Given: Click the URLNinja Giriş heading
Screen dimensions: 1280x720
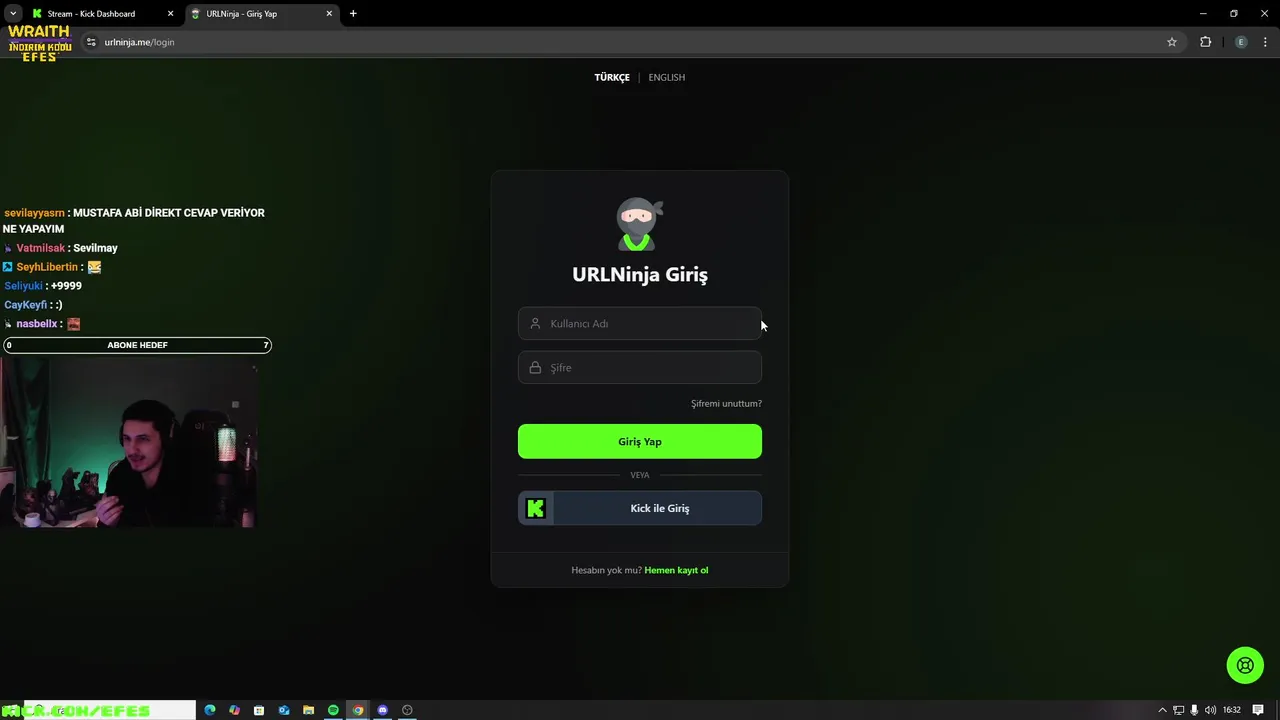Looking at the screenshot, I should (x=640, y=274).
